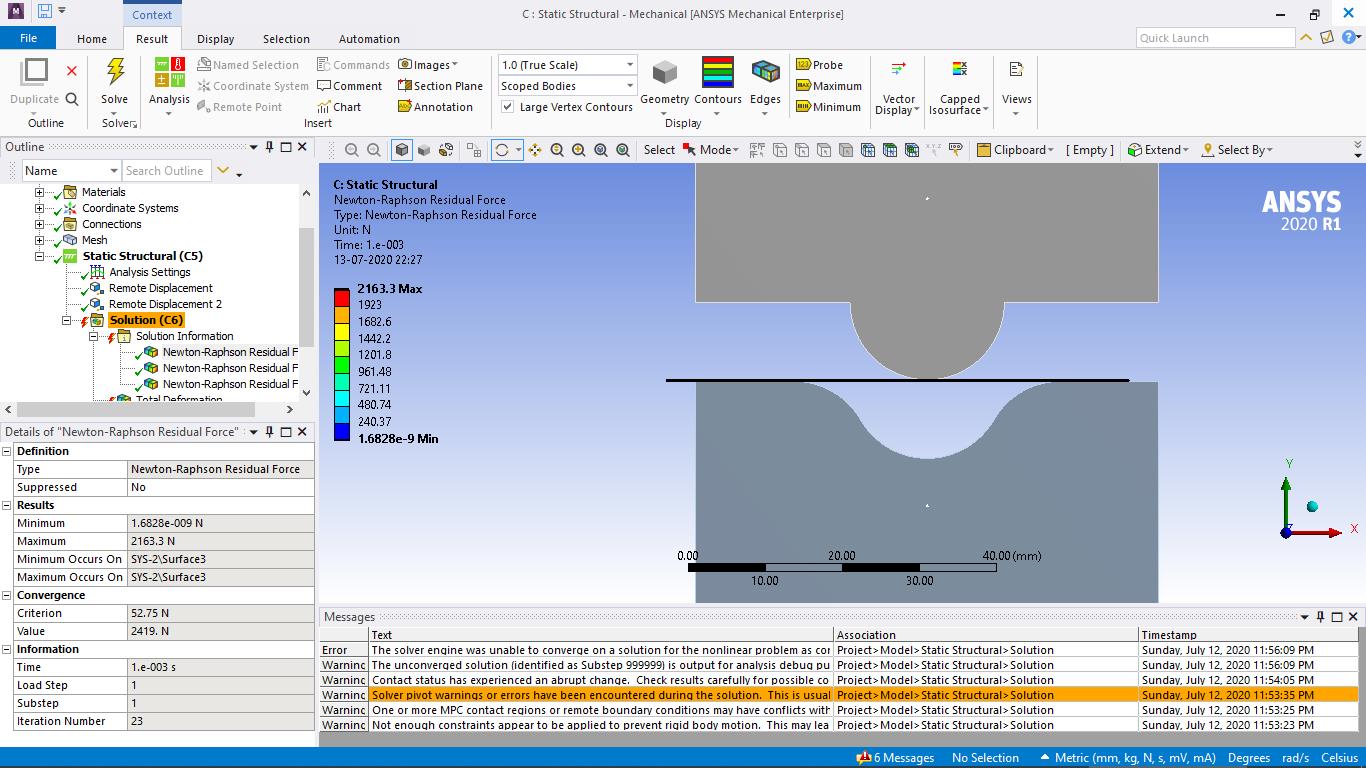1366x768 pixels.
Task: Open the Select By dropdown
Action: 1237,150
